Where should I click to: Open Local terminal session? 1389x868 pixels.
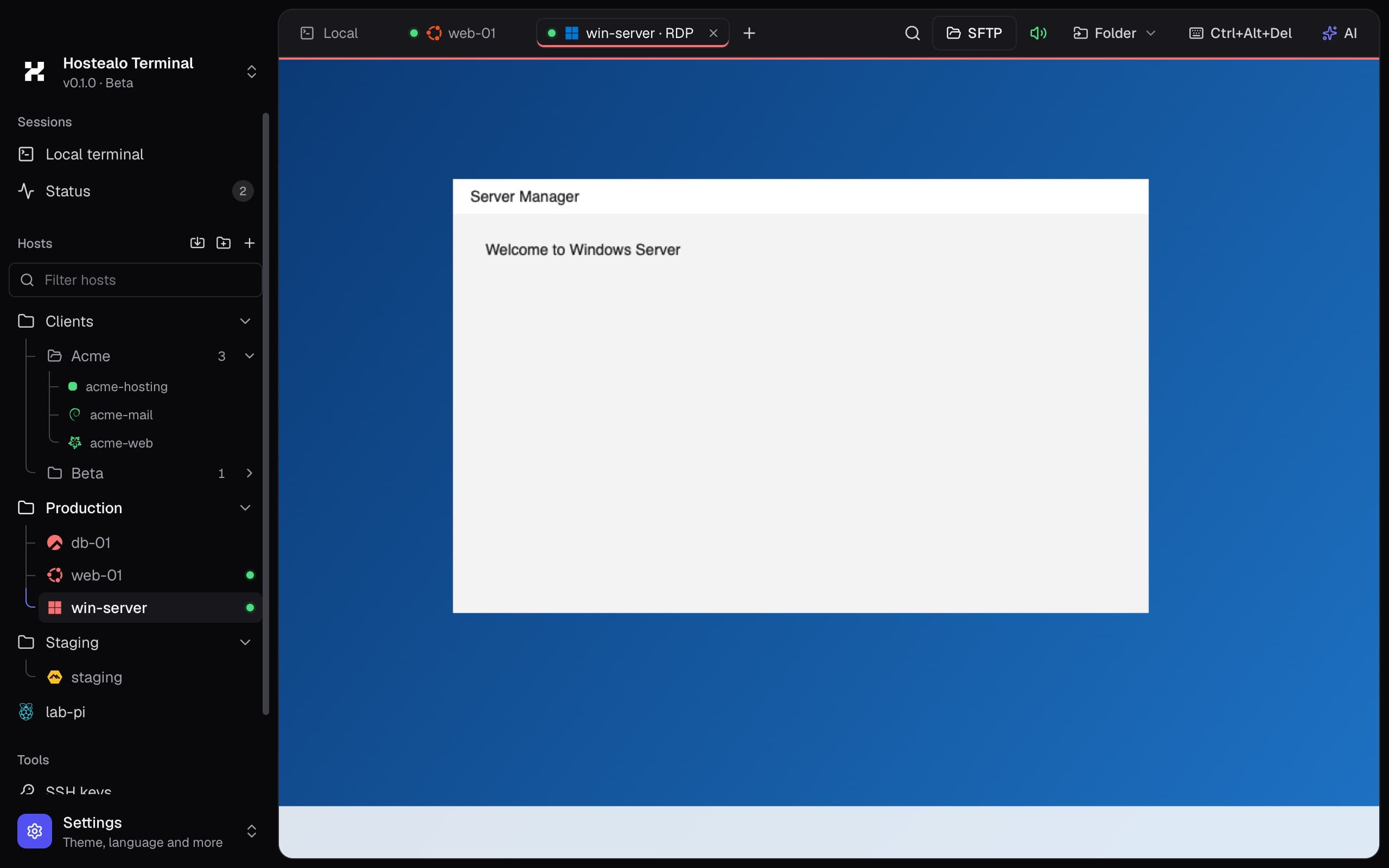136,155
